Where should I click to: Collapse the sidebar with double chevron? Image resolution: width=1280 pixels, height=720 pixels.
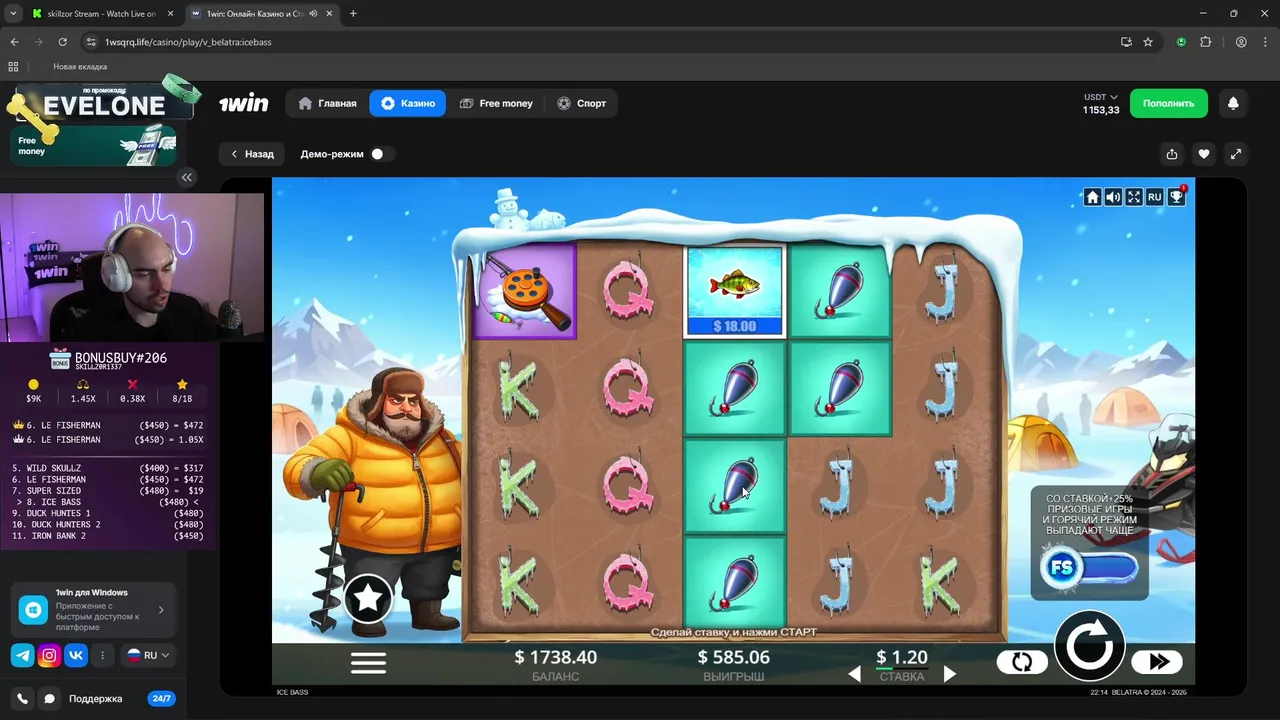(x=187, y=177)
